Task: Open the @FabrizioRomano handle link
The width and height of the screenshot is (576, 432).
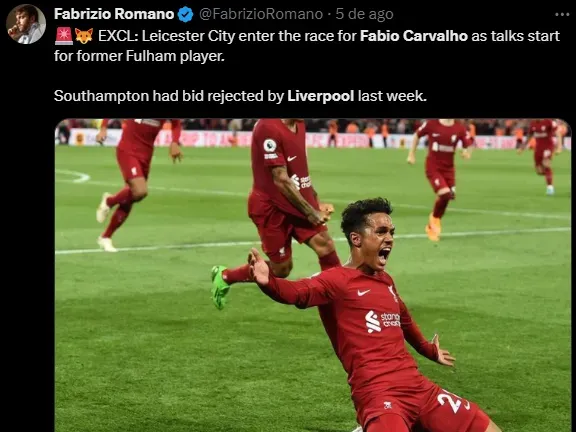Action: 261,14
